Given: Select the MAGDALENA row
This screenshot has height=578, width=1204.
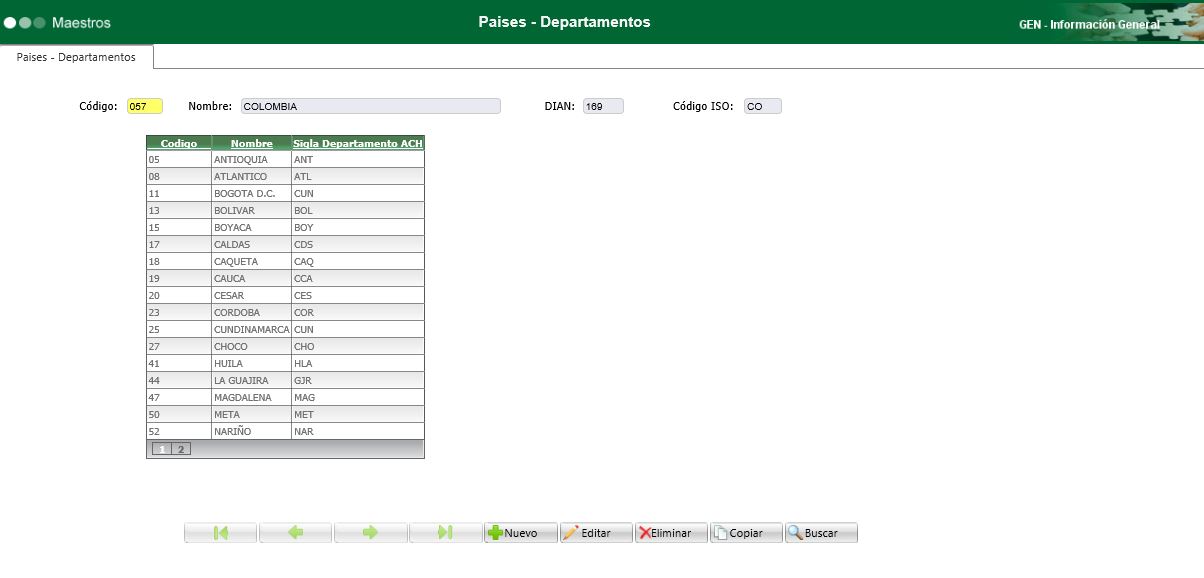Looking at the screenshot, I should [285, 397].
